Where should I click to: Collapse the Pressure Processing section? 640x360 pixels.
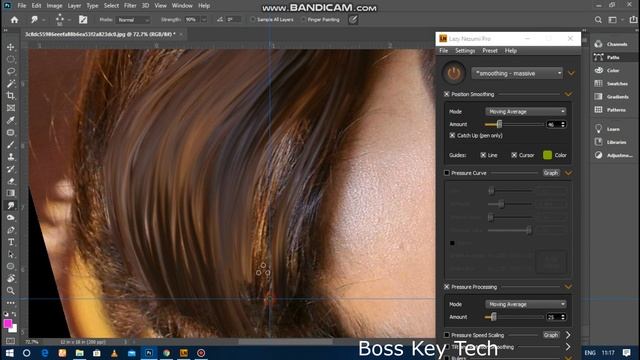point(568,287)
